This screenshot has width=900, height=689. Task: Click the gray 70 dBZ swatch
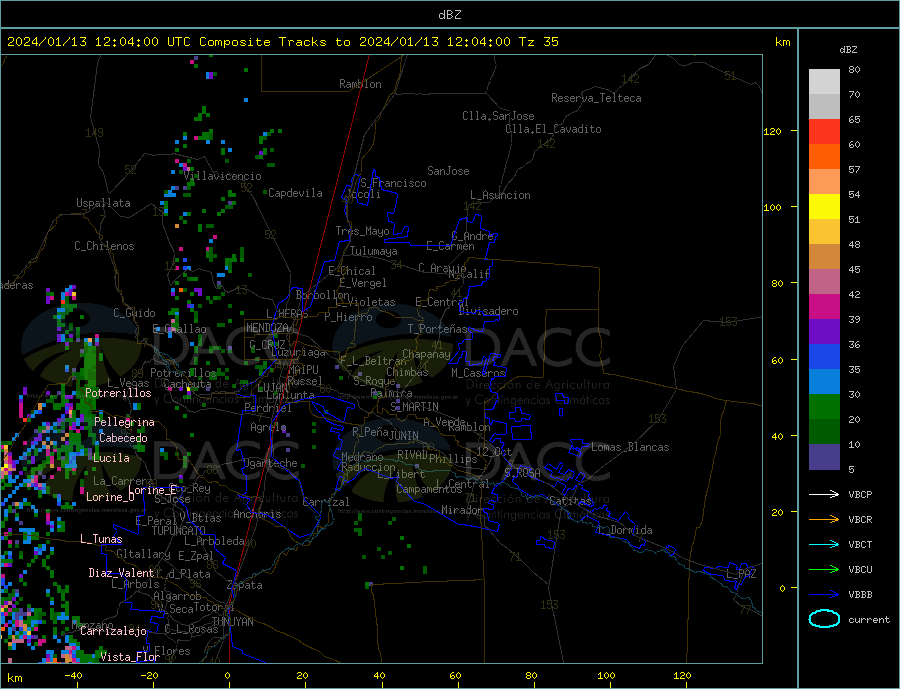(824, 106)
